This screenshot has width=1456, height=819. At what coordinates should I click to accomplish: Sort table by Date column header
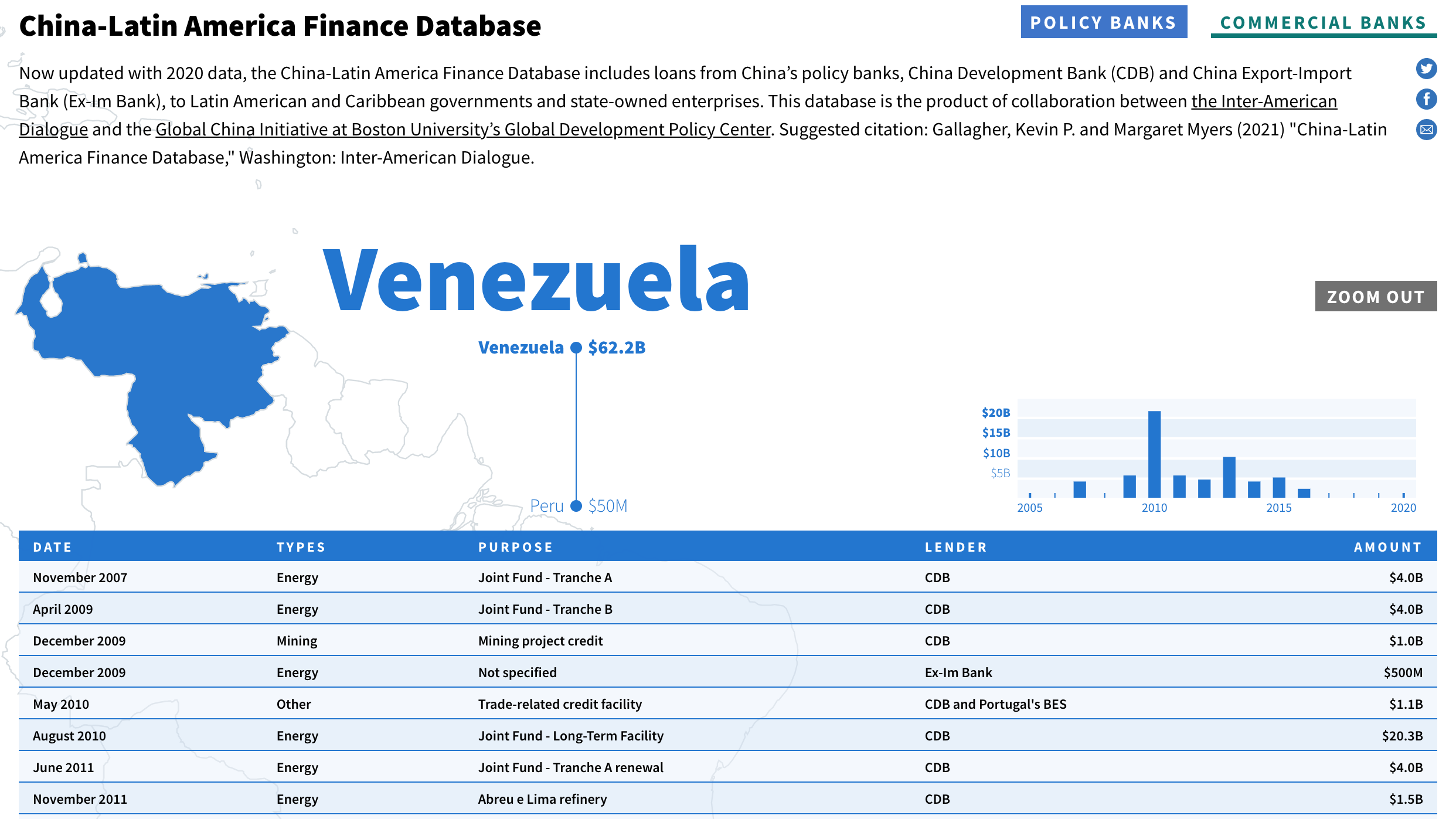52,547
